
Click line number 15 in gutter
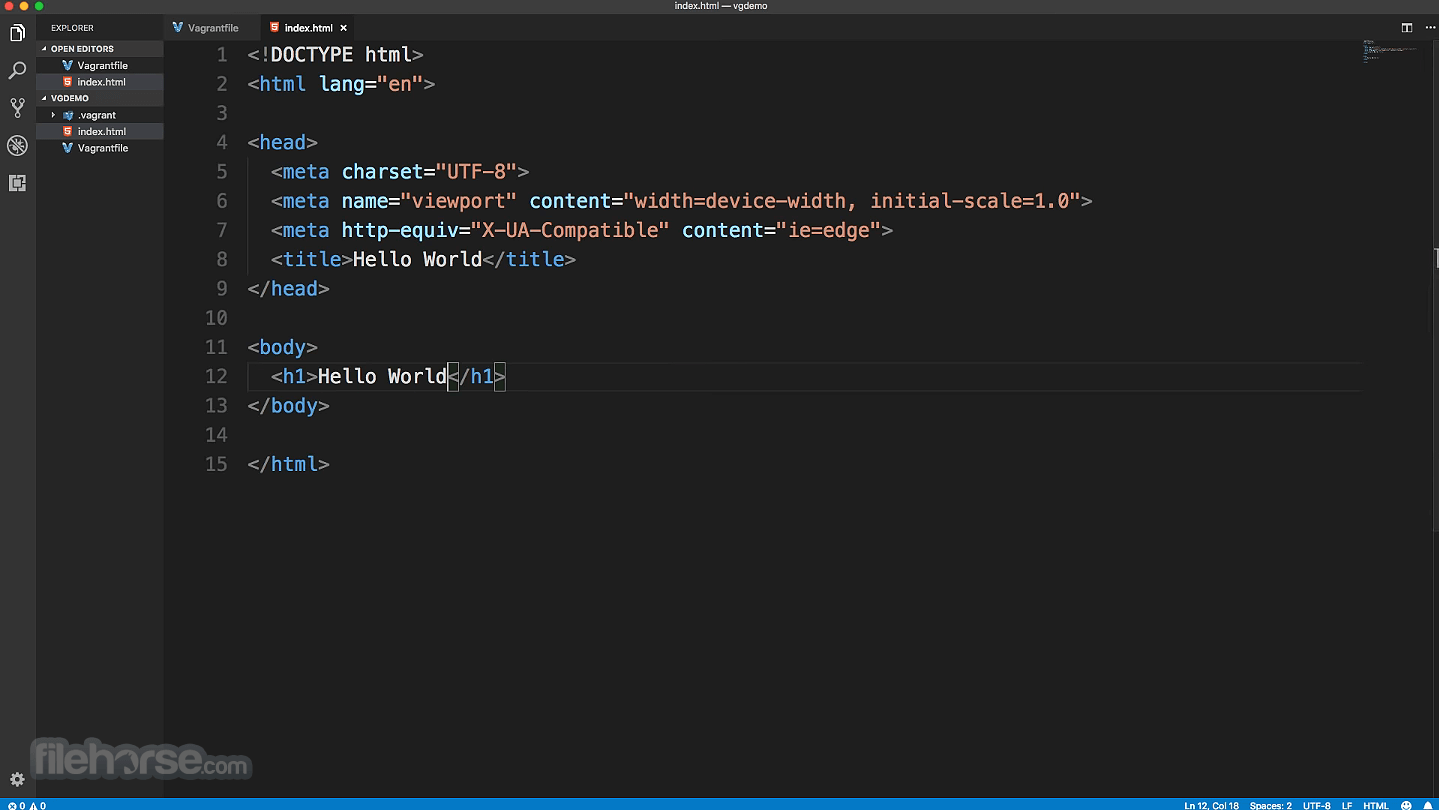(216, 464)
